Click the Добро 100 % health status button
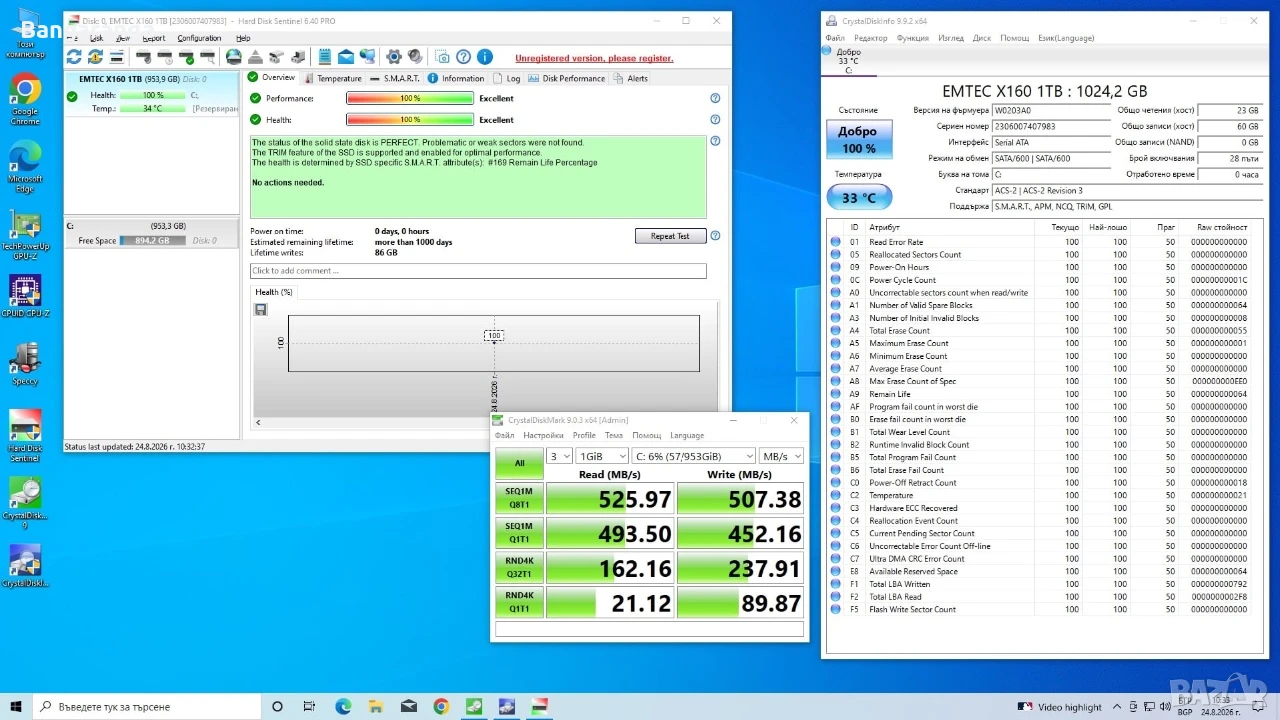Image resolution: width=1280 pixels, height=720 pixels. point(858,140)
